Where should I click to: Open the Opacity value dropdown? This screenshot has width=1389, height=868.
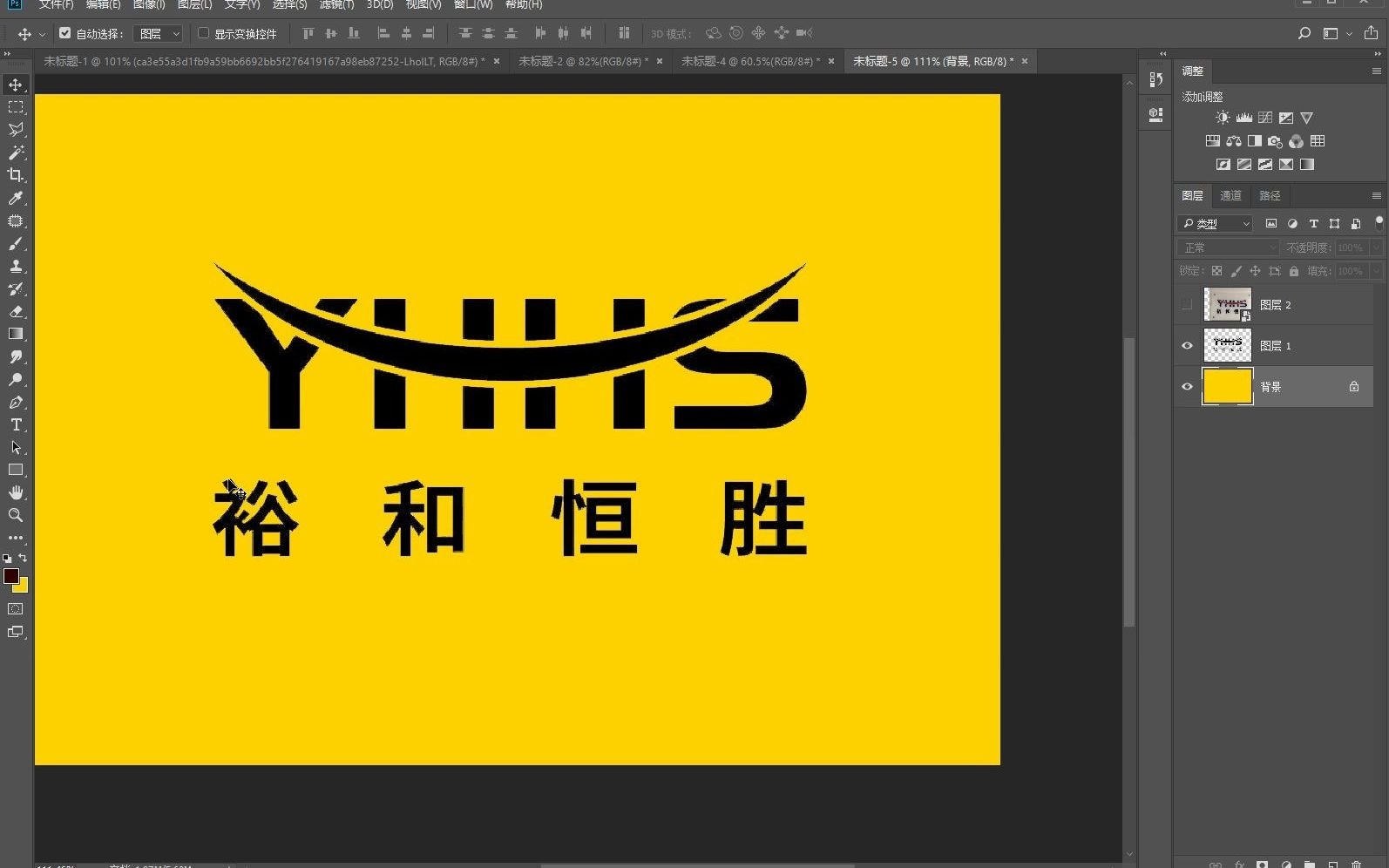(x=1378, y=248)
